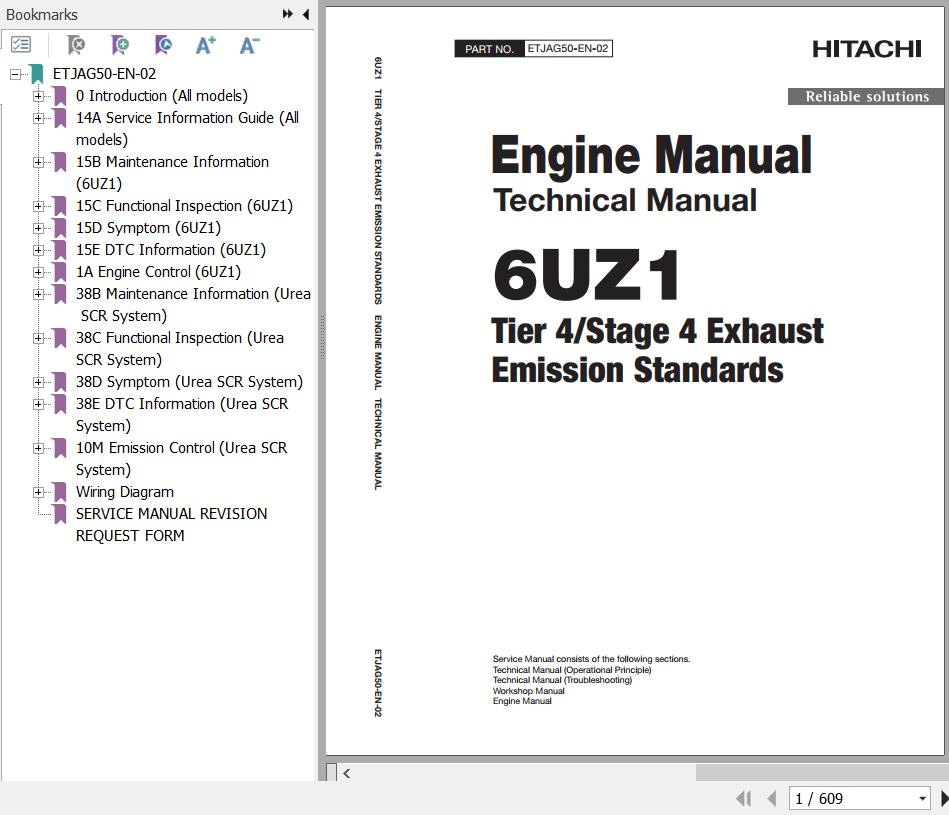Expand the 15D Symptom bookmark

pyautogui.click(x=38, y=228)
